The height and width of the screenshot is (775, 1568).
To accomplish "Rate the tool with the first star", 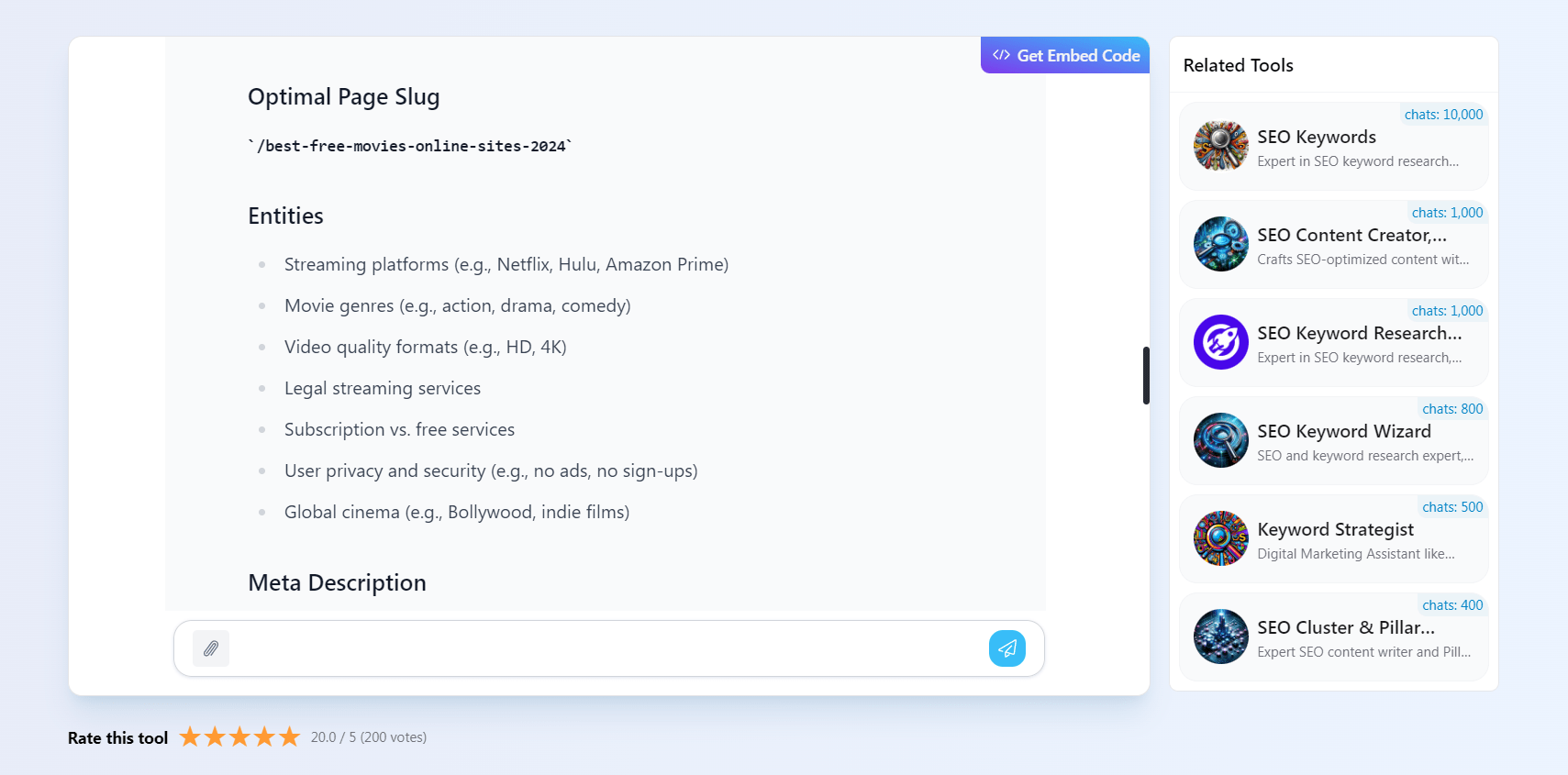I will (191, 736).
